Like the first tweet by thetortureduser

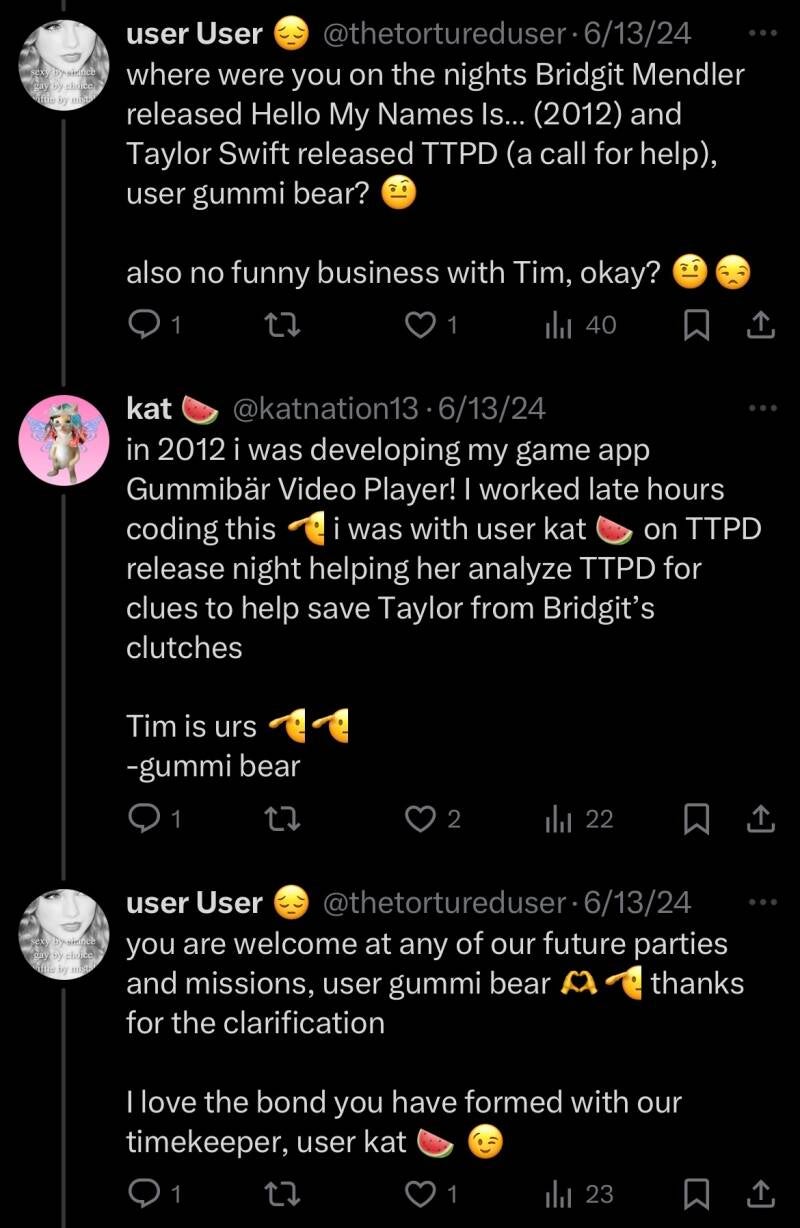421,324
